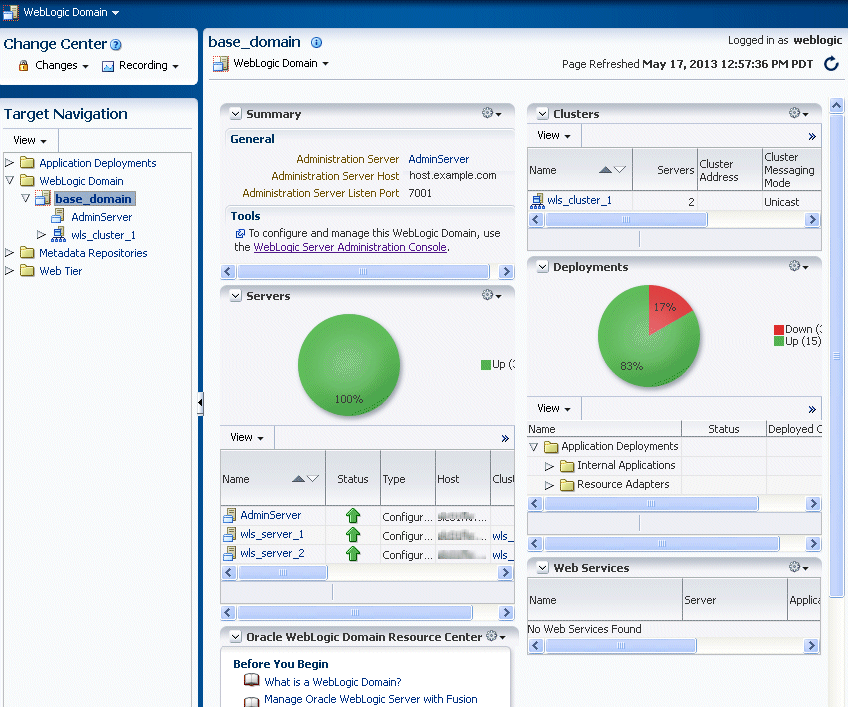
Task: Open wls_server_1 in Servers table
Action: (272, 534)
